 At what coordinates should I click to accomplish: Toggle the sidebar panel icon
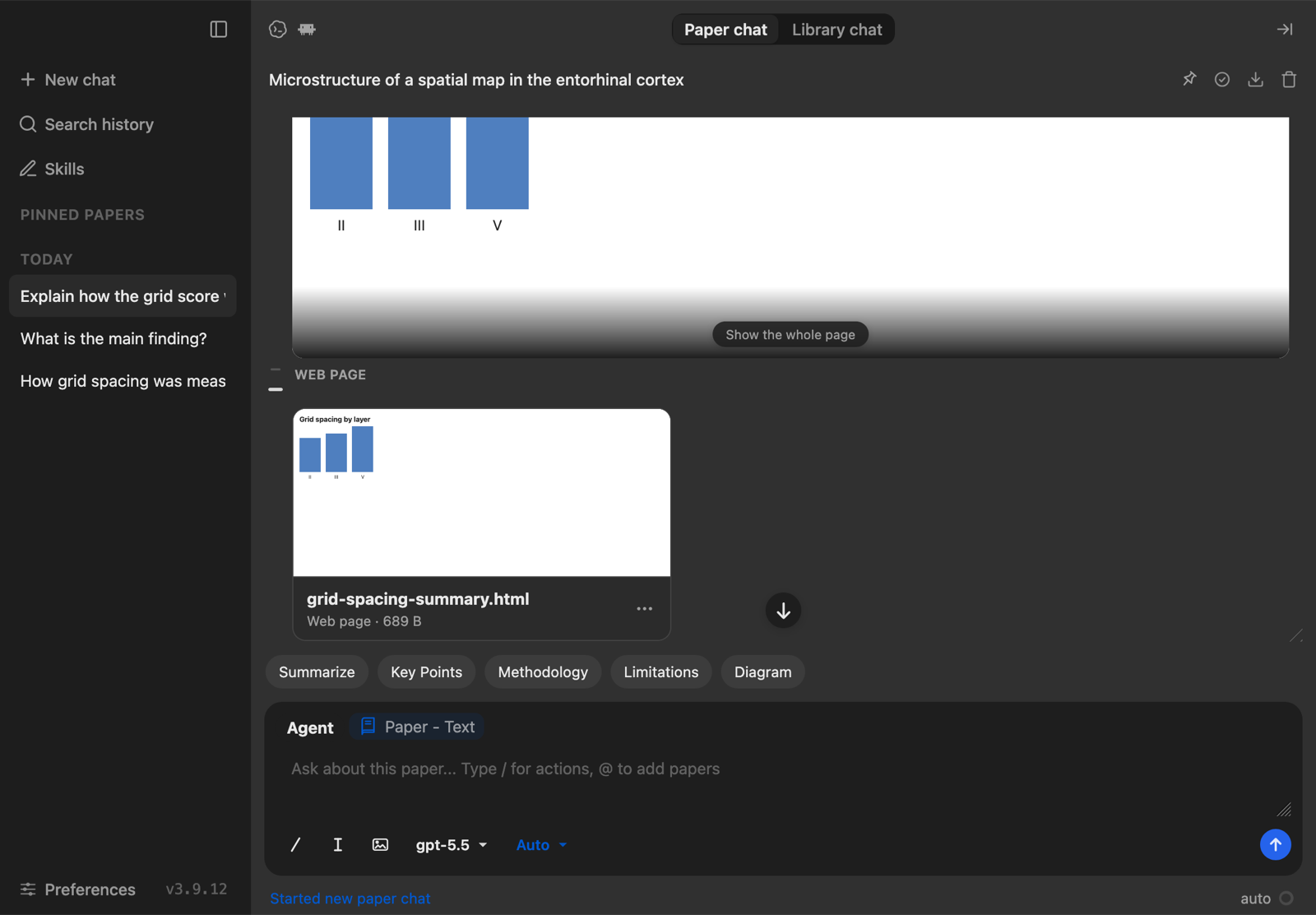pyautogui.click(x=218, y=30)
